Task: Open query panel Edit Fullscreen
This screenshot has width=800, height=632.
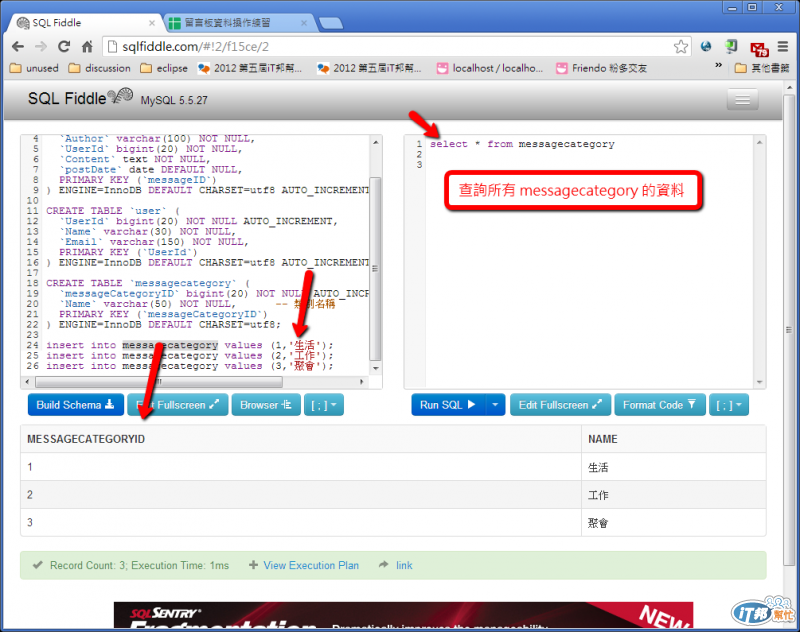Action: (x=560, y=405)
